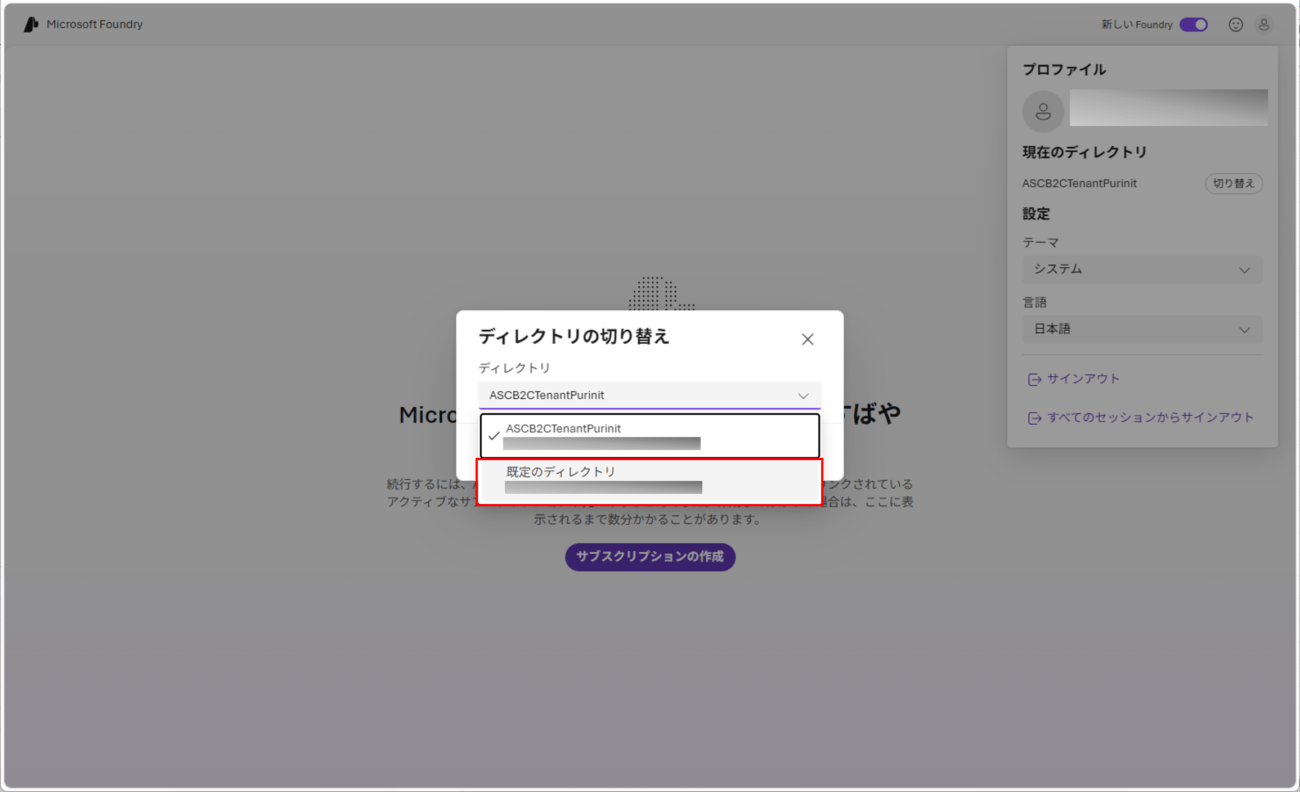Open the user account icon in the header
Image resolution: width=1300 pixels, height=792 pixels.
coord(1264,25)
